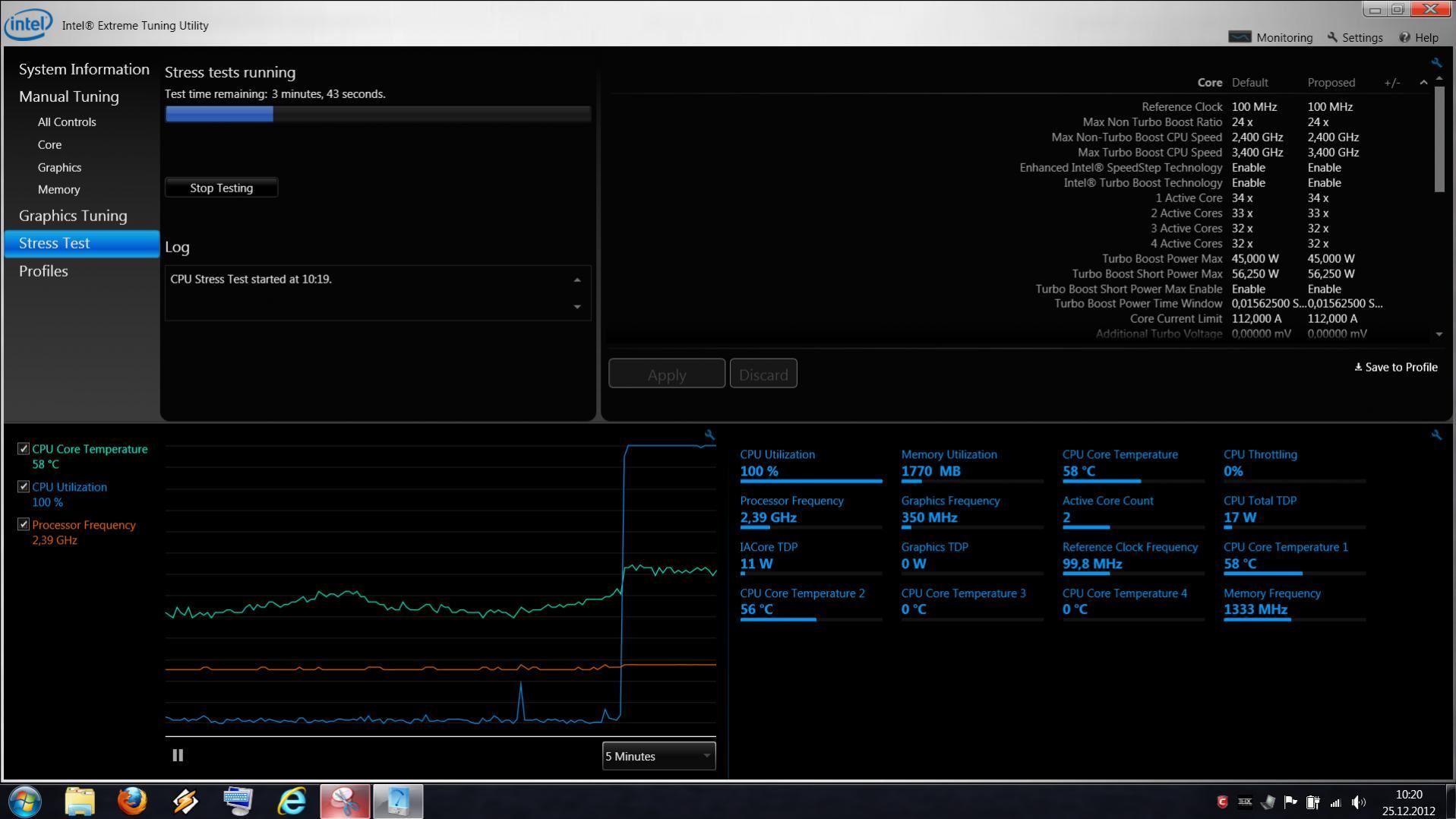1456x819 pixels.
Task: Uncheck Processor Frequency graph series
Action: 24,525
